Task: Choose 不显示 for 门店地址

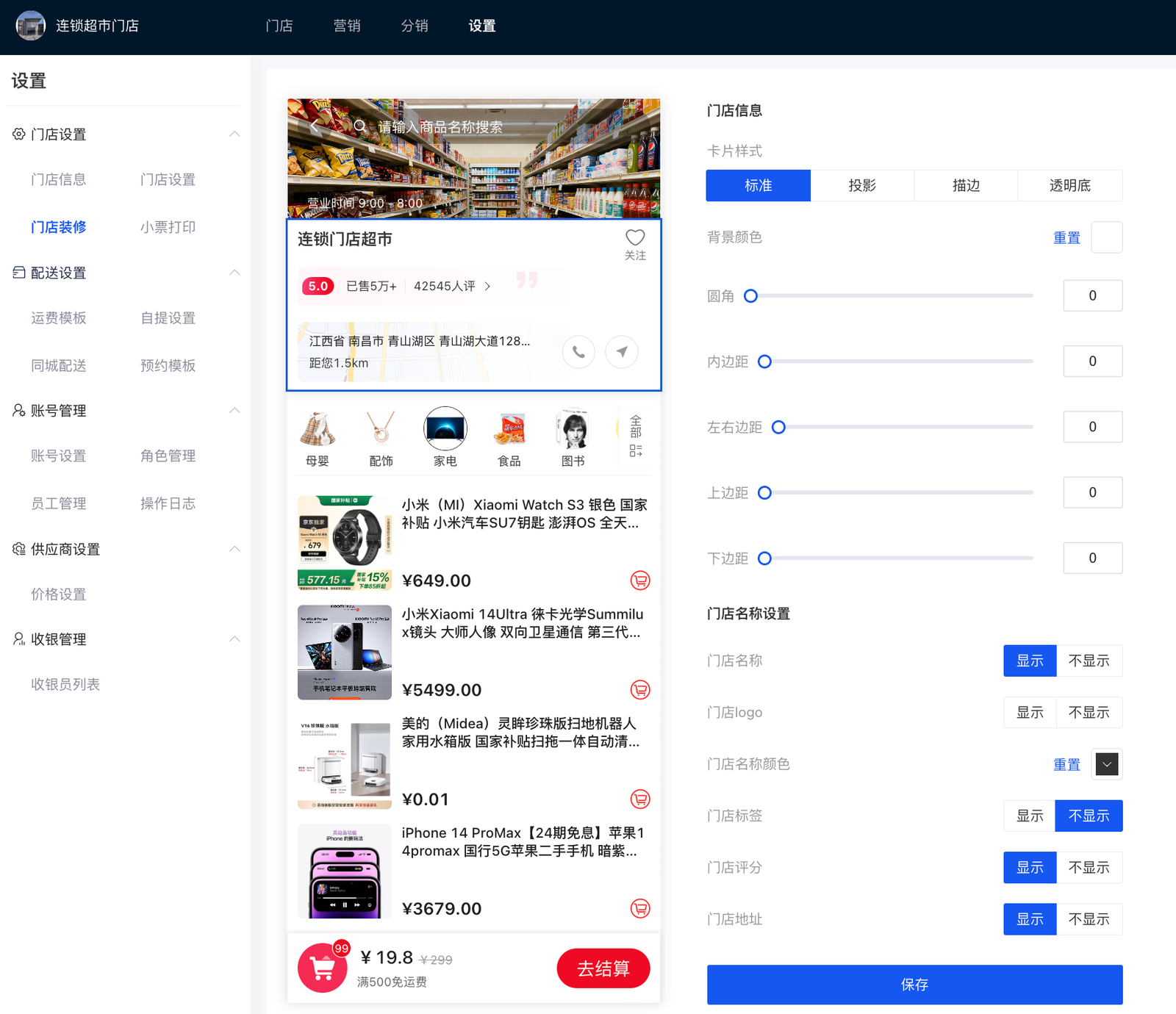Action: tap(1089, 919)
